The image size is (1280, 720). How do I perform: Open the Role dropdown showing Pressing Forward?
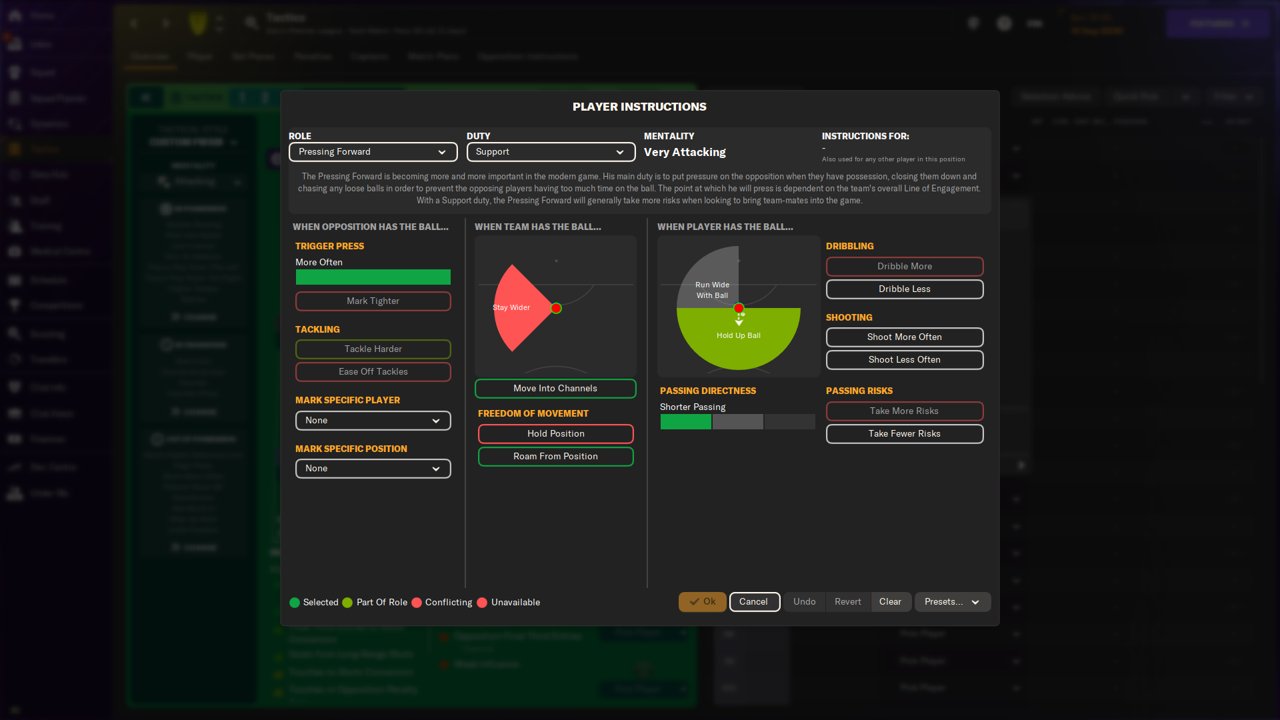point(373,152)
